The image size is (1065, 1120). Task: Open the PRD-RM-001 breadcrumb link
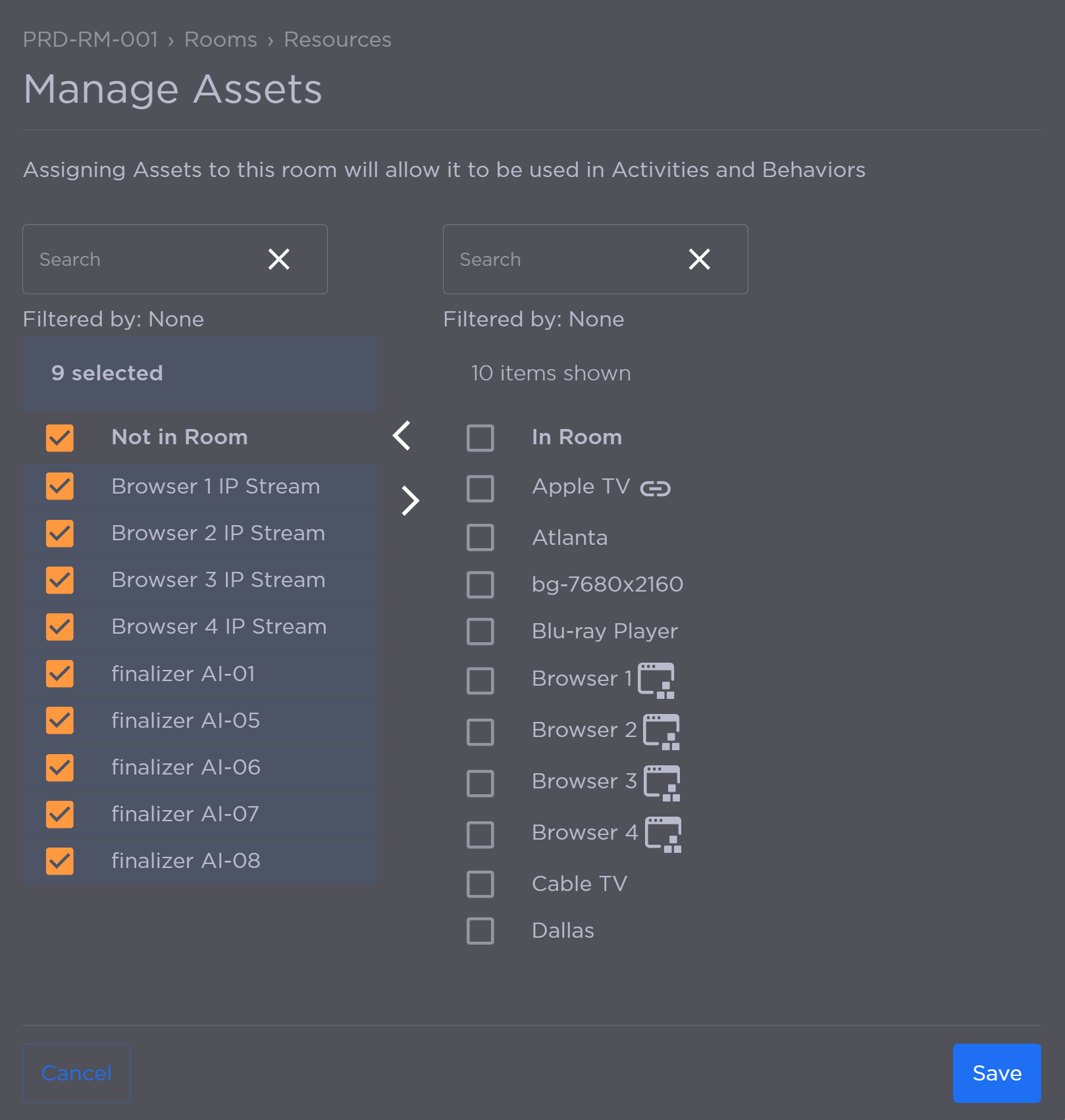coord(90,39)
